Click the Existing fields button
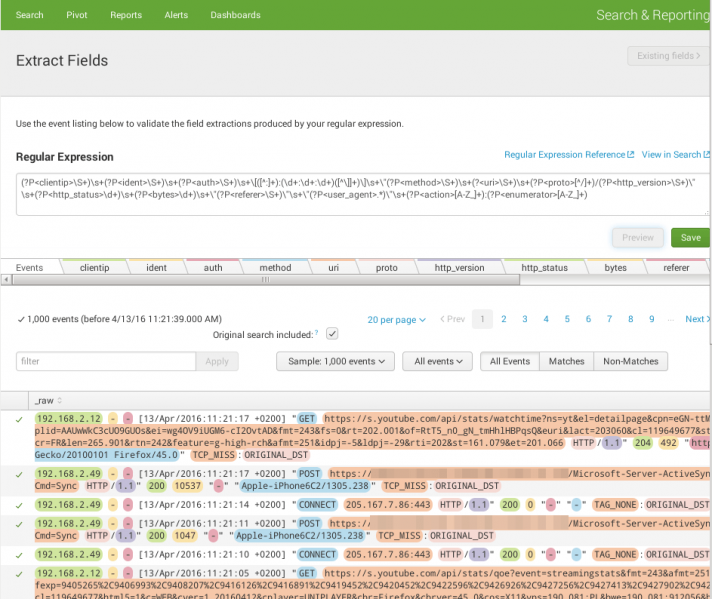712x599 pixels. pyautogui.click(x=668, y=56)
